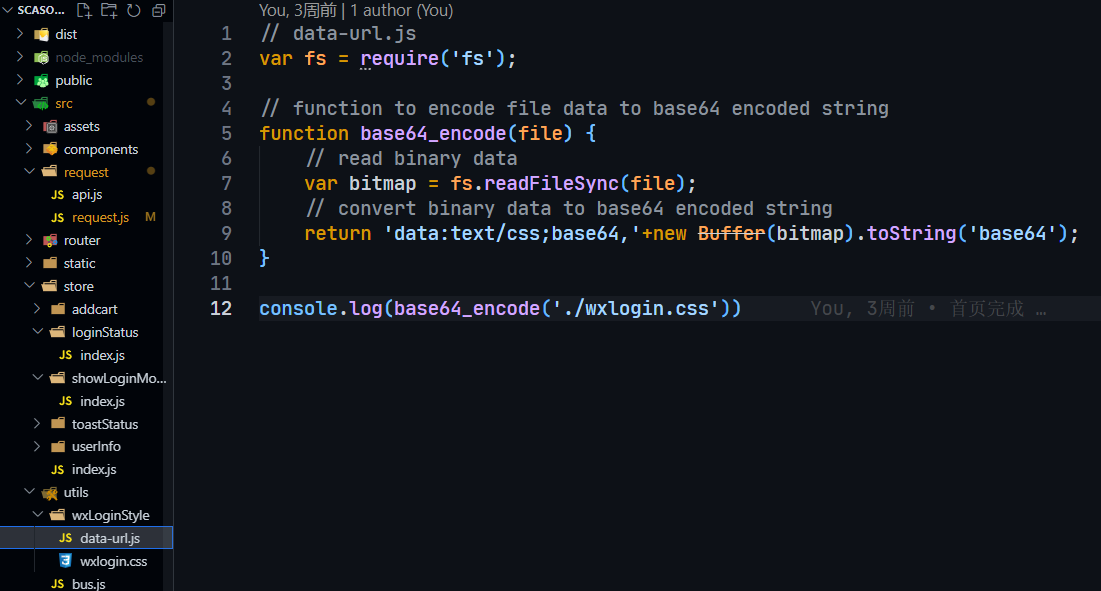Click the '1 author (You)' CodeLens link

401,11
